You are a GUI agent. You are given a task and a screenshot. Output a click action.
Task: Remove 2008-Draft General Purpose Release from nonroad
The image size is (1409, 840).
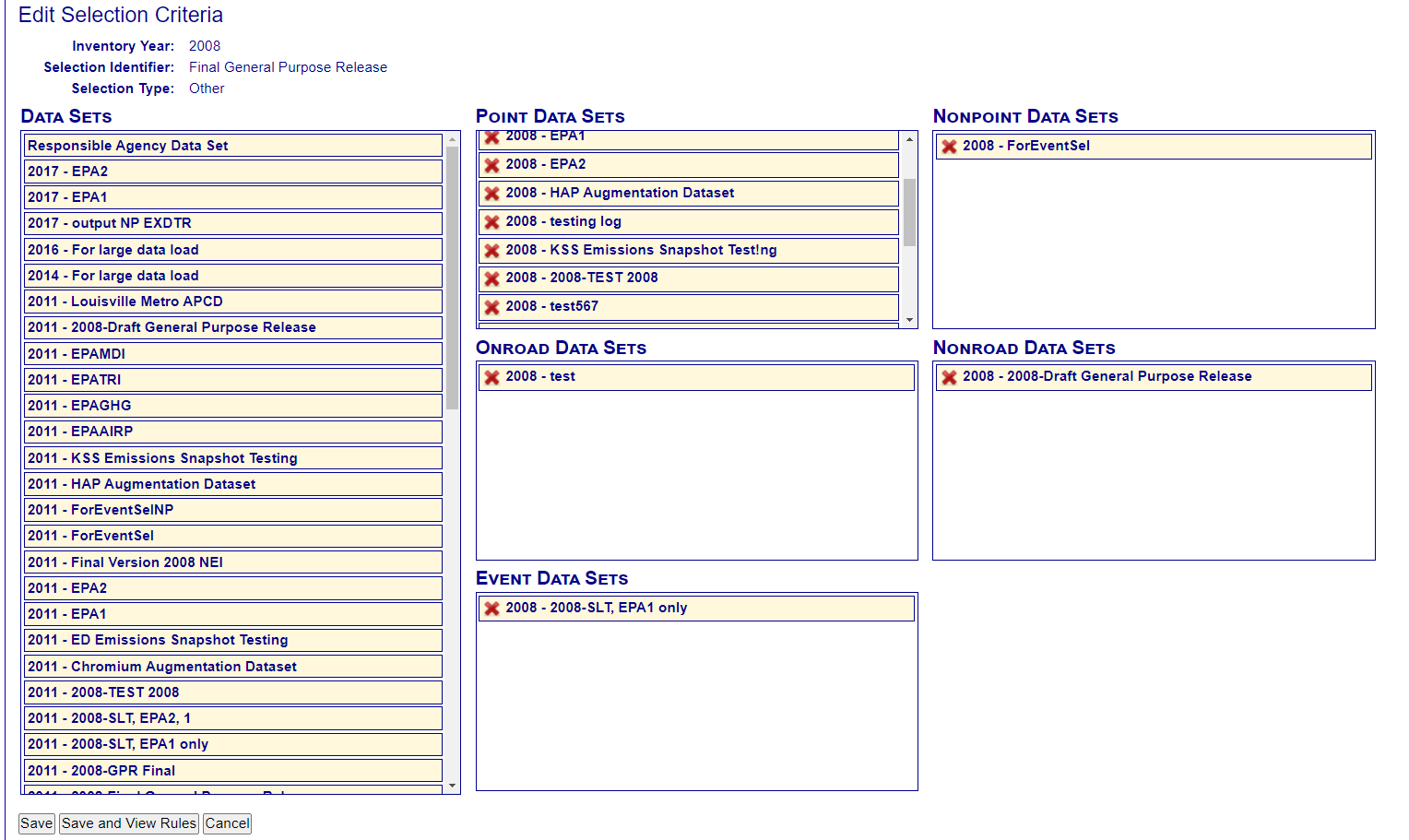(950, 377)
